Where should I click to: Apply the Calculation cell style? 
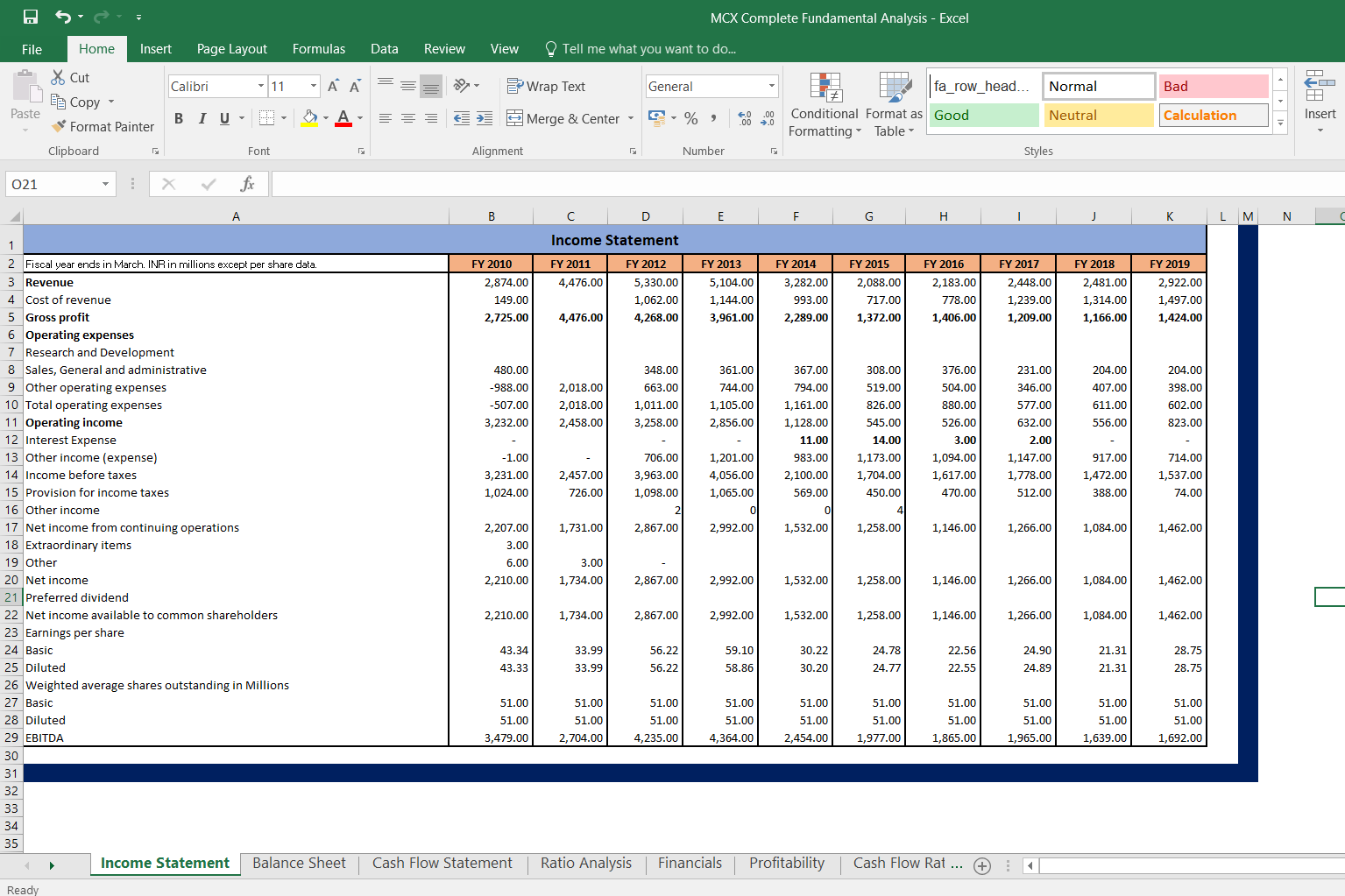point(1214,115)
